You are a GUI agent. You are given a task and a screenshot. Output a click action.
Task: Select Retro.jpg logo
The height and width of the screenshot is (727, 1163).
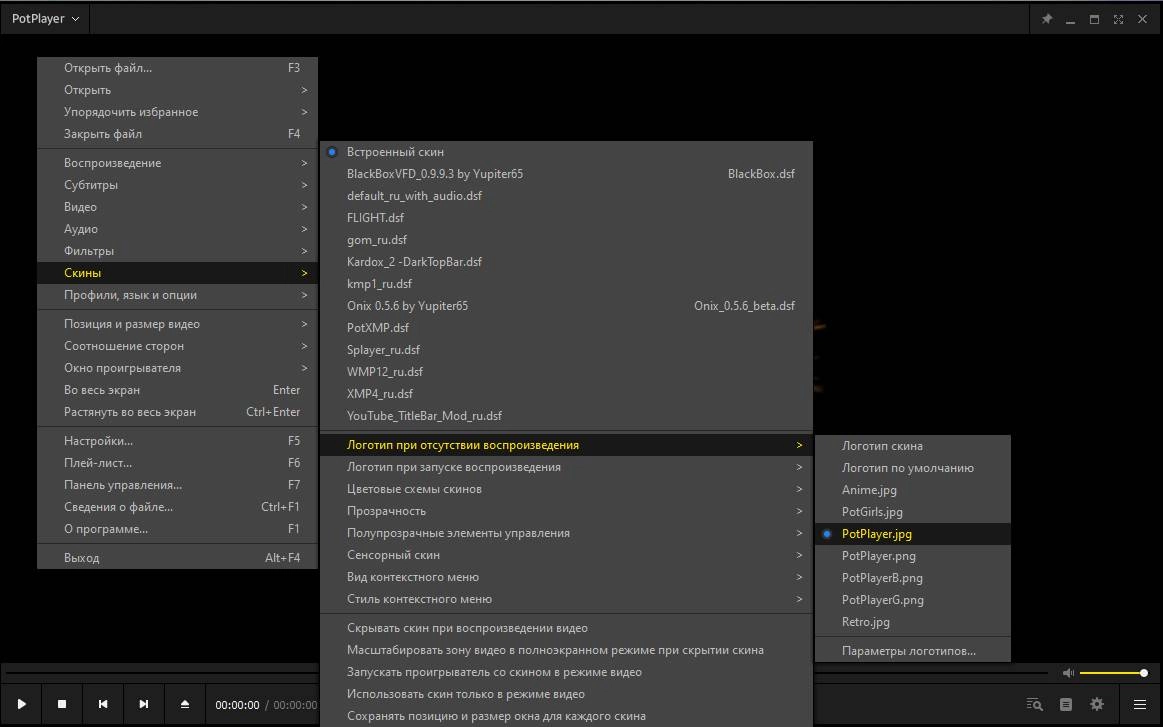click(913, 622)
